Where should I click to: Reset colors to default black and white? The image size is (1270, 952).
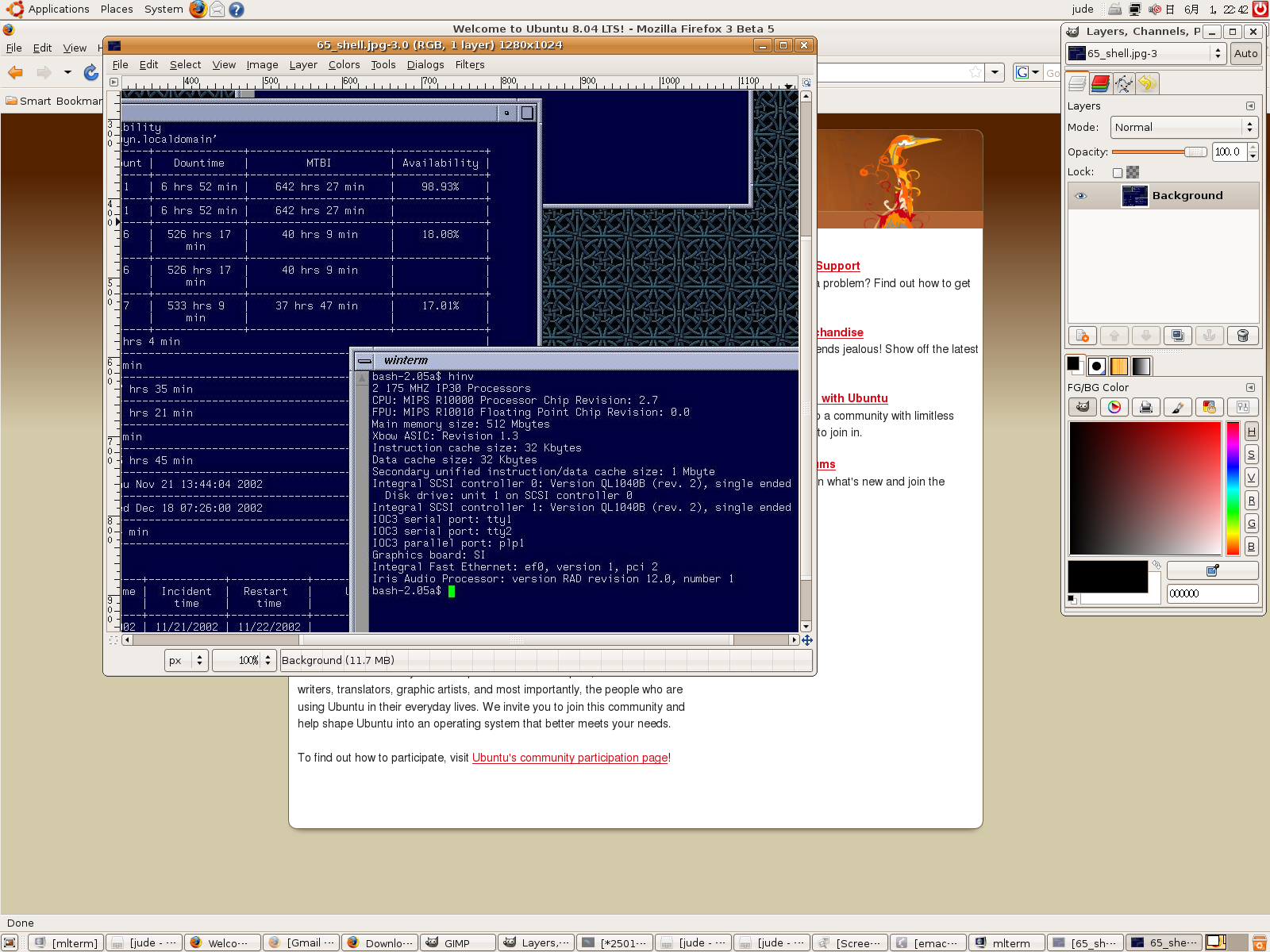(x=1072, y=599)
